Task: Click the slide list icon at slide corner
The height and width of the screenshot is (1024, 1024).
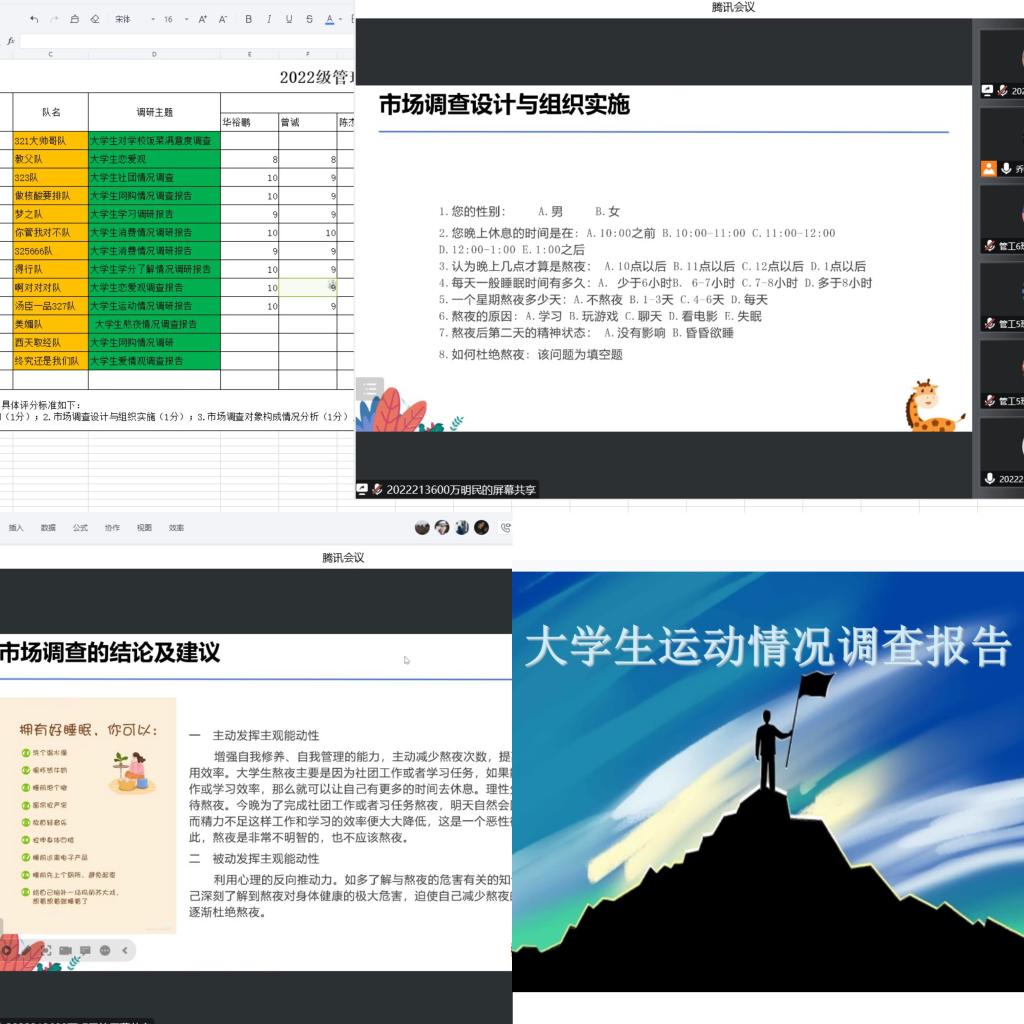Action: click(x=369, y=388)
